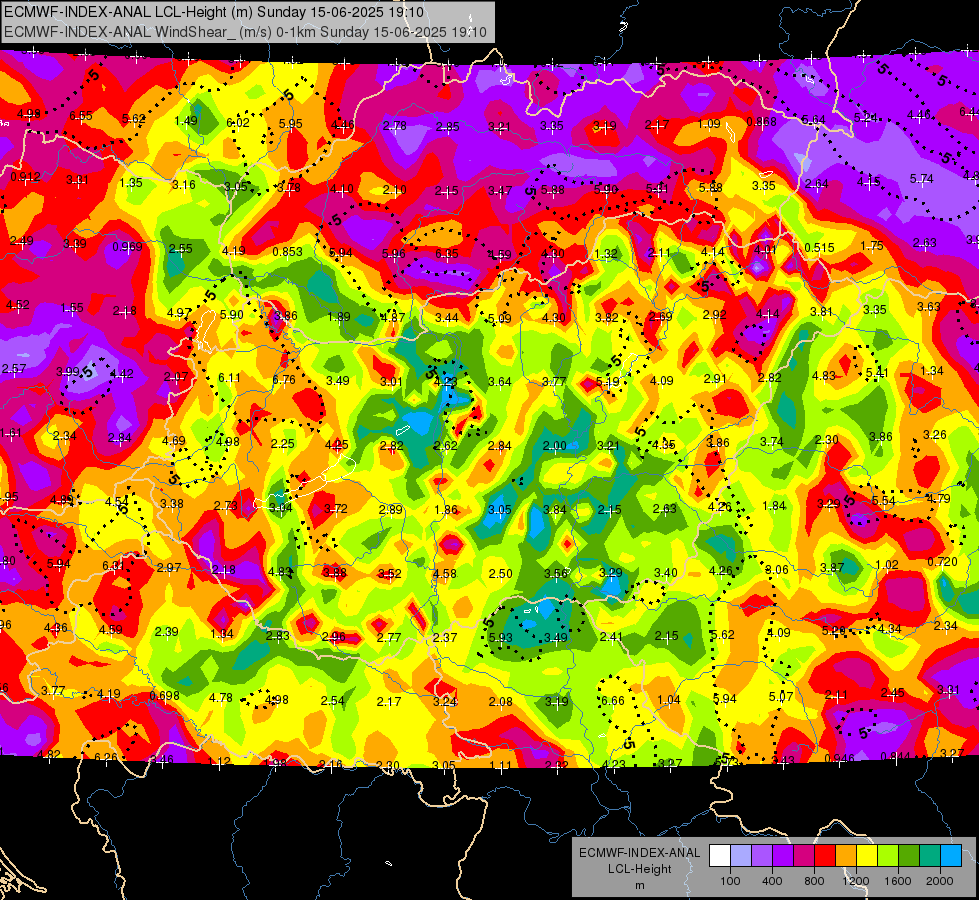Click the medium purple legend swatch
This screenshot has height=900, width=979.
[x=762, y=856]
